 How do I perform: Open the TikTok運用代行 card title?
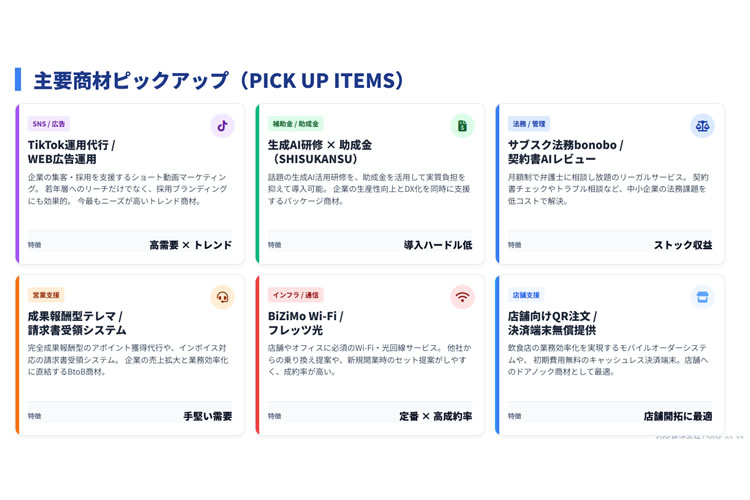(x=71, y=152)
